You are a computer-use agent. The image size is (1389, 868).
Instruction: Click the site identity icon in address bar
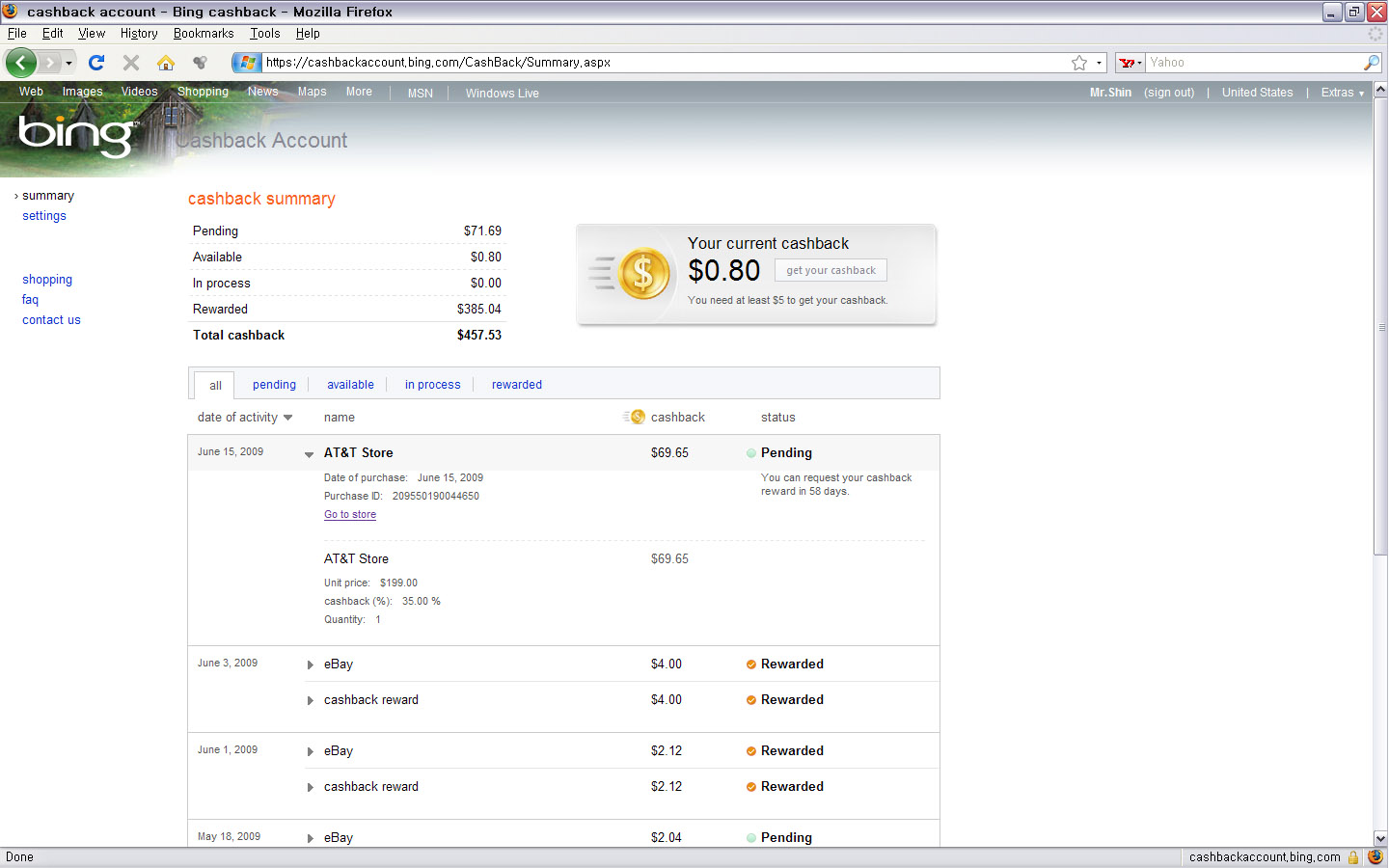point(247,63)
